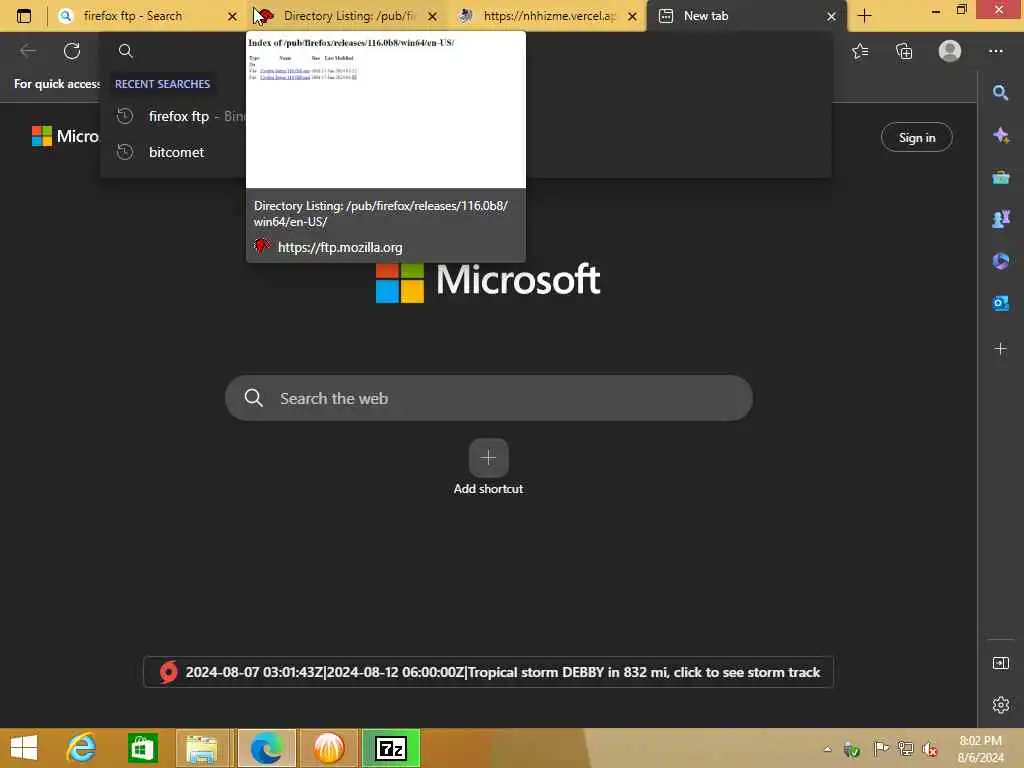Go back with the back arrow
The image size is (1024, 768).
(28, 50)
